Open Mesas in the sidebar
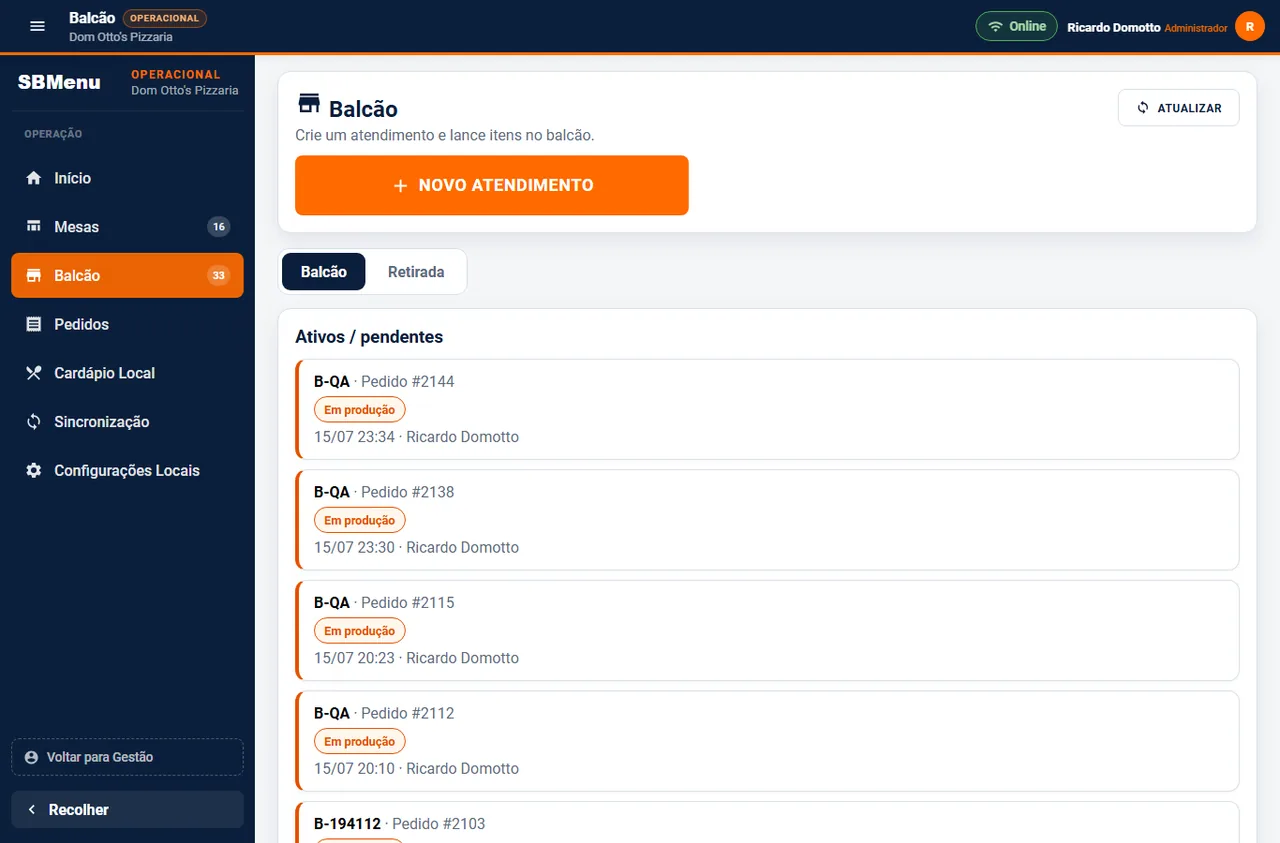Image resolution: width=1280 pixels, height=843 pixels. [x=127, y=227]
